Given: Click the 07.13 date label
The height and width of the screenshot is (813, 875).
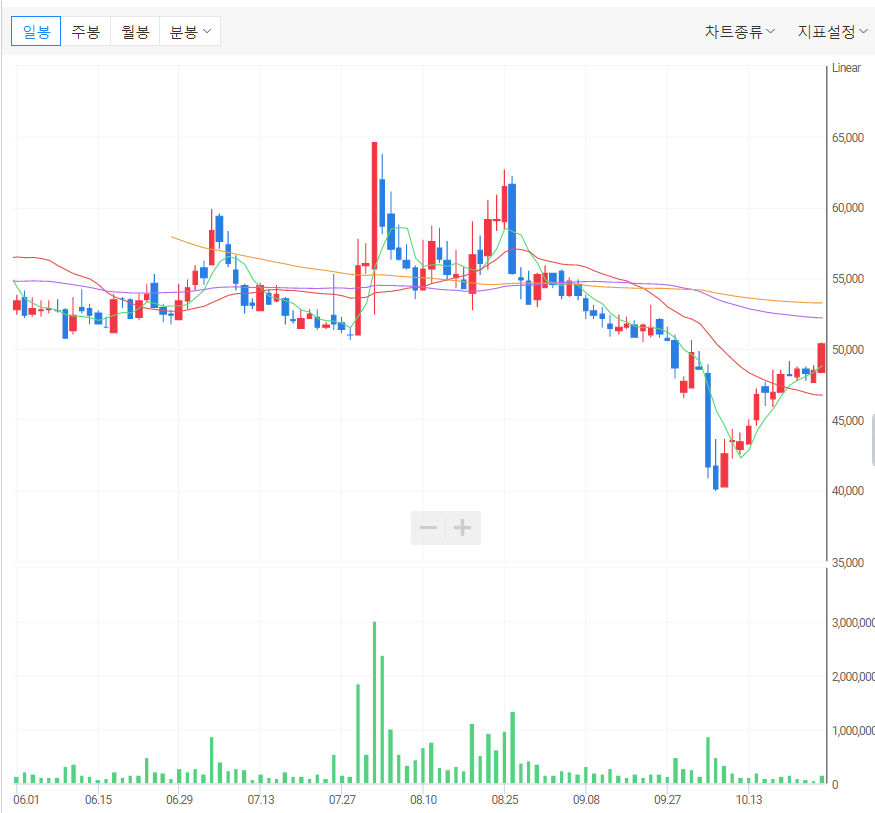Looking at the screenshot, I should (261, 800).
